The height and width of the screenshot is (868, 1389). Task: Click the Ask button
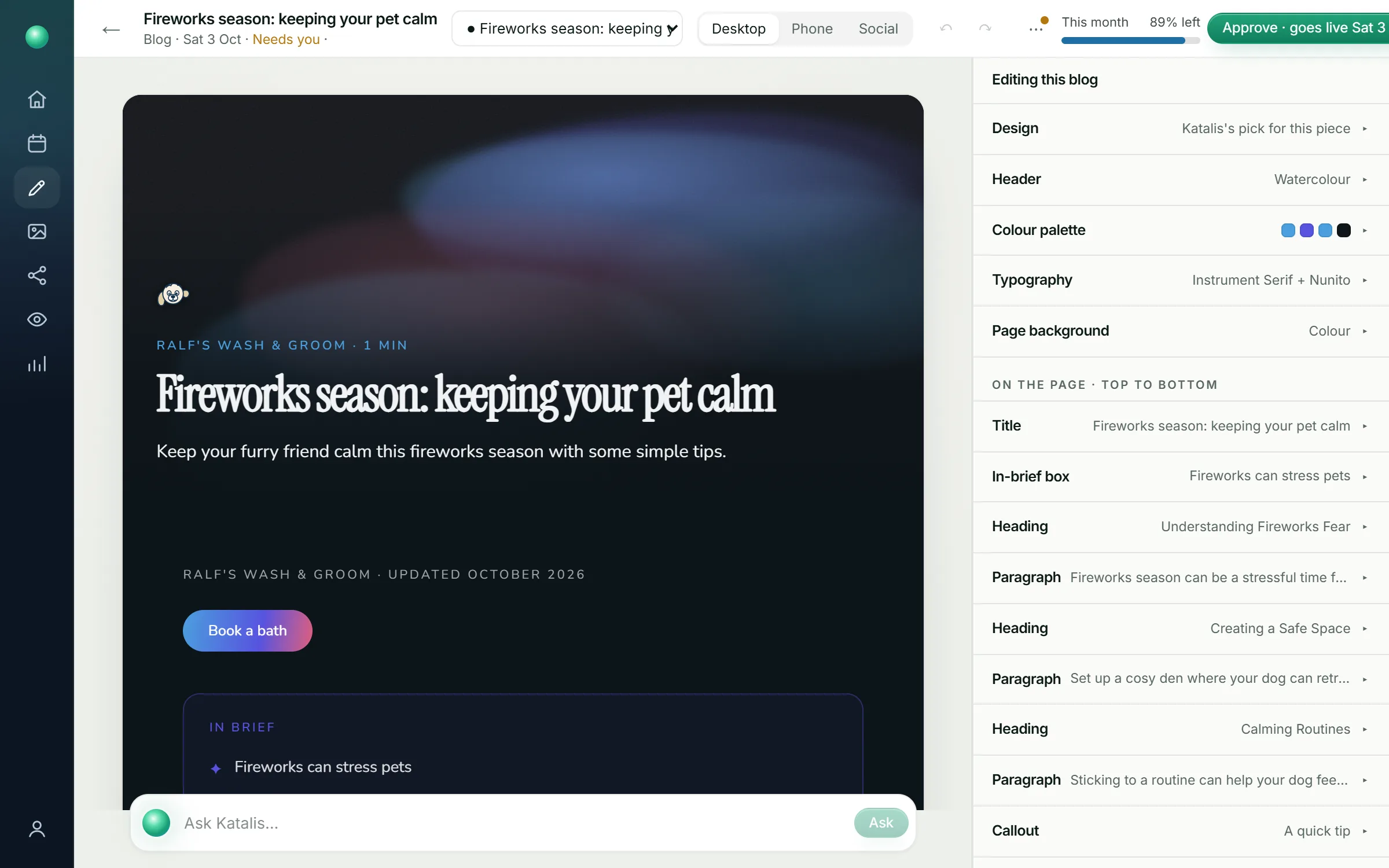click(x=881, y=823)
